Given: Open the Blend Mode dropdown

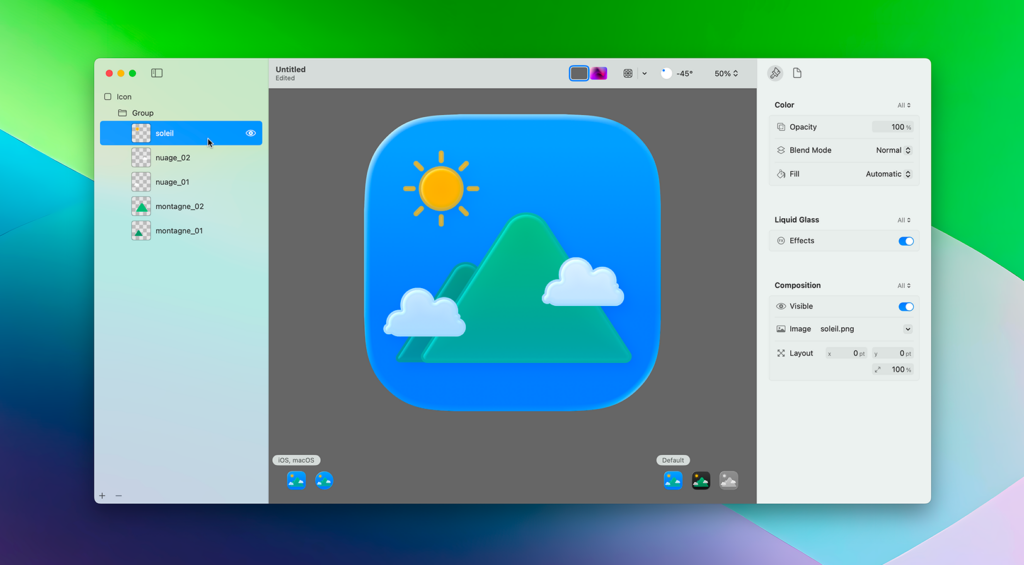Looking at the screenshot, I should (893, 150).
